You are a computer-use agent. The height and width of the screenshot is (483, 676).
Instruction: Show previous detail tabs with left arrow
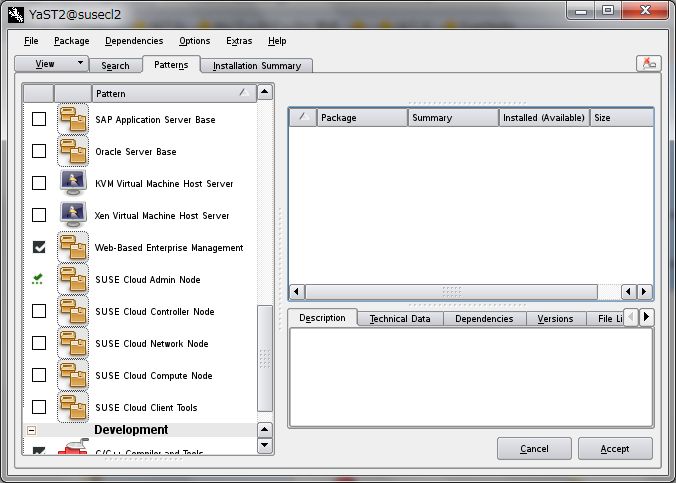pos(631,317)
